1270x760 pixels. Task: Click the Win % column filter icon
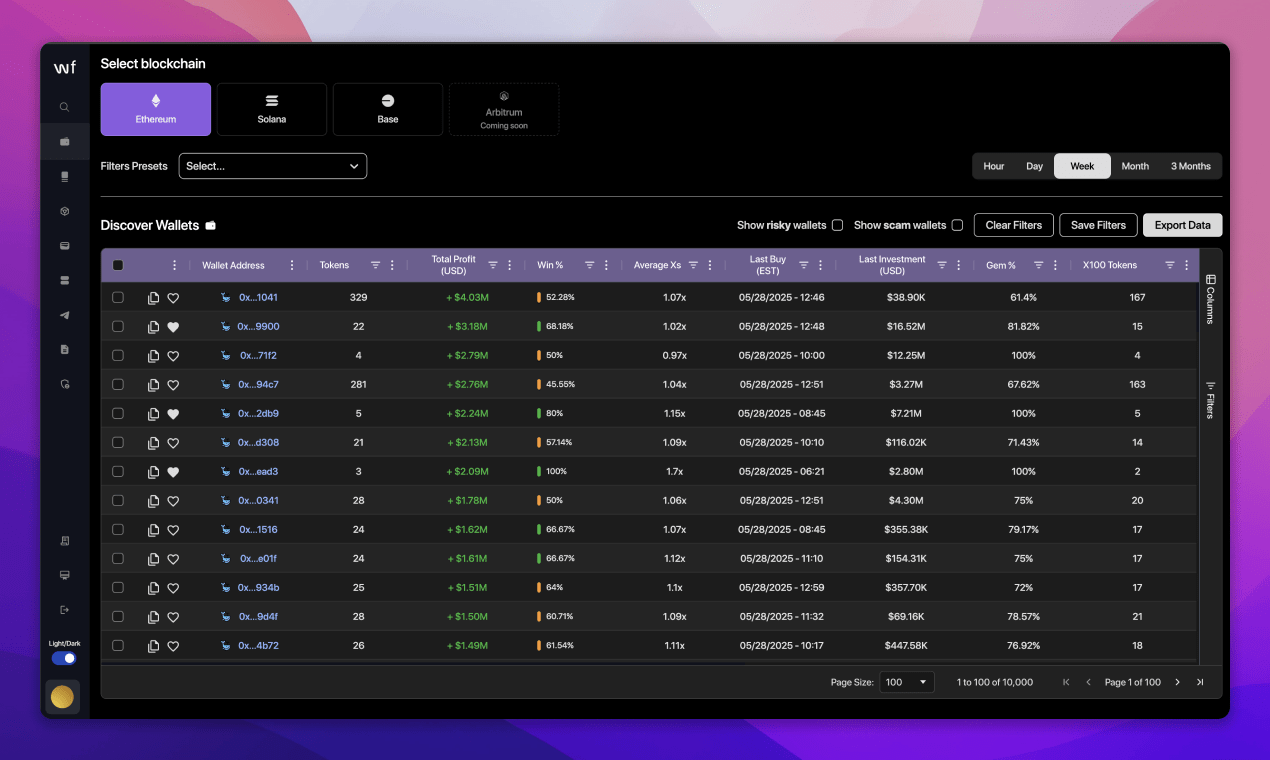click(589, 265)
